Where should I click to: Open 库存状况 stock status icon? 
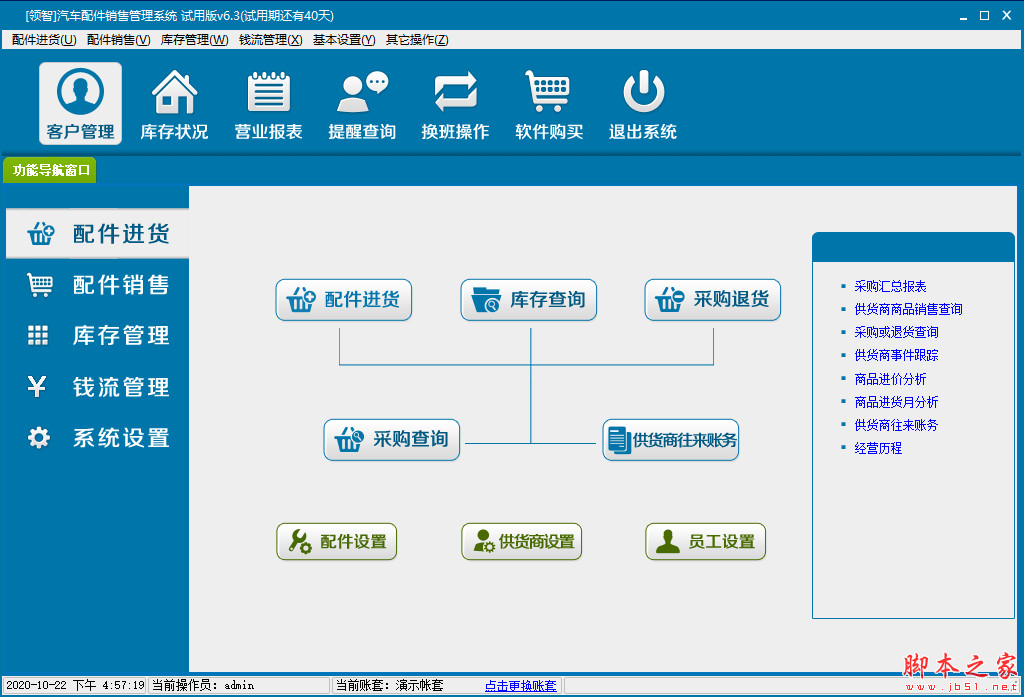click(173, 100)
